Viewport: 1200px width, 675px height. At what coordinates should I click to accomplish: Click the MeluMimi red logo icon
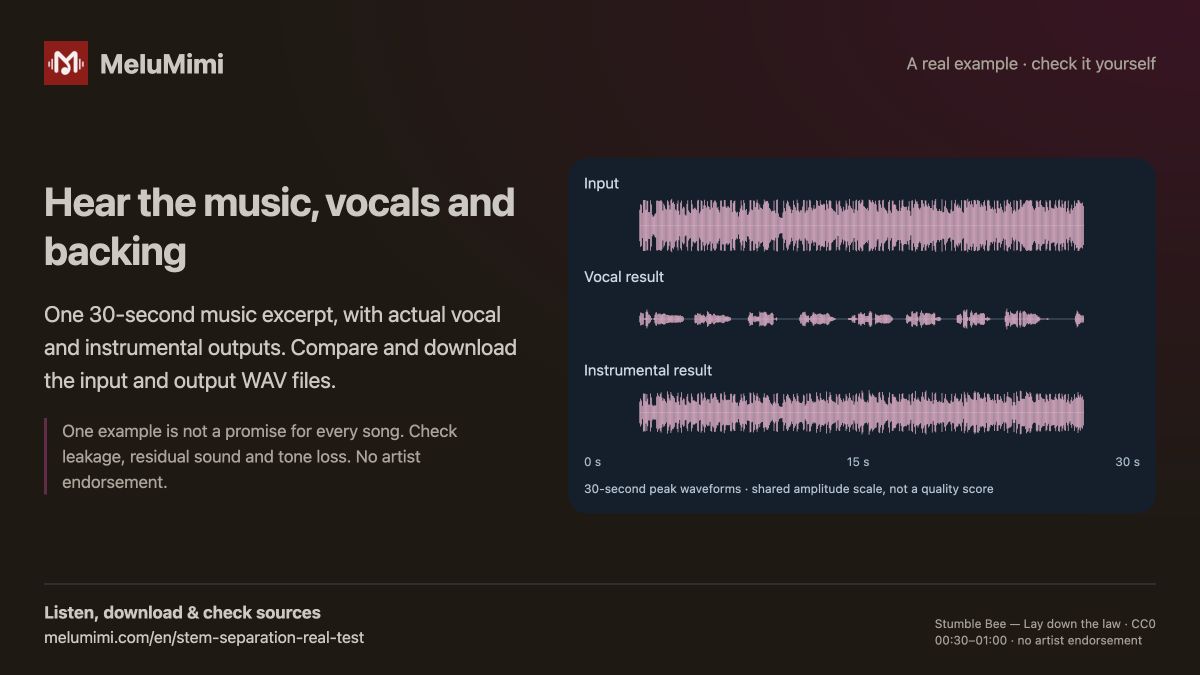click(66, 63)
